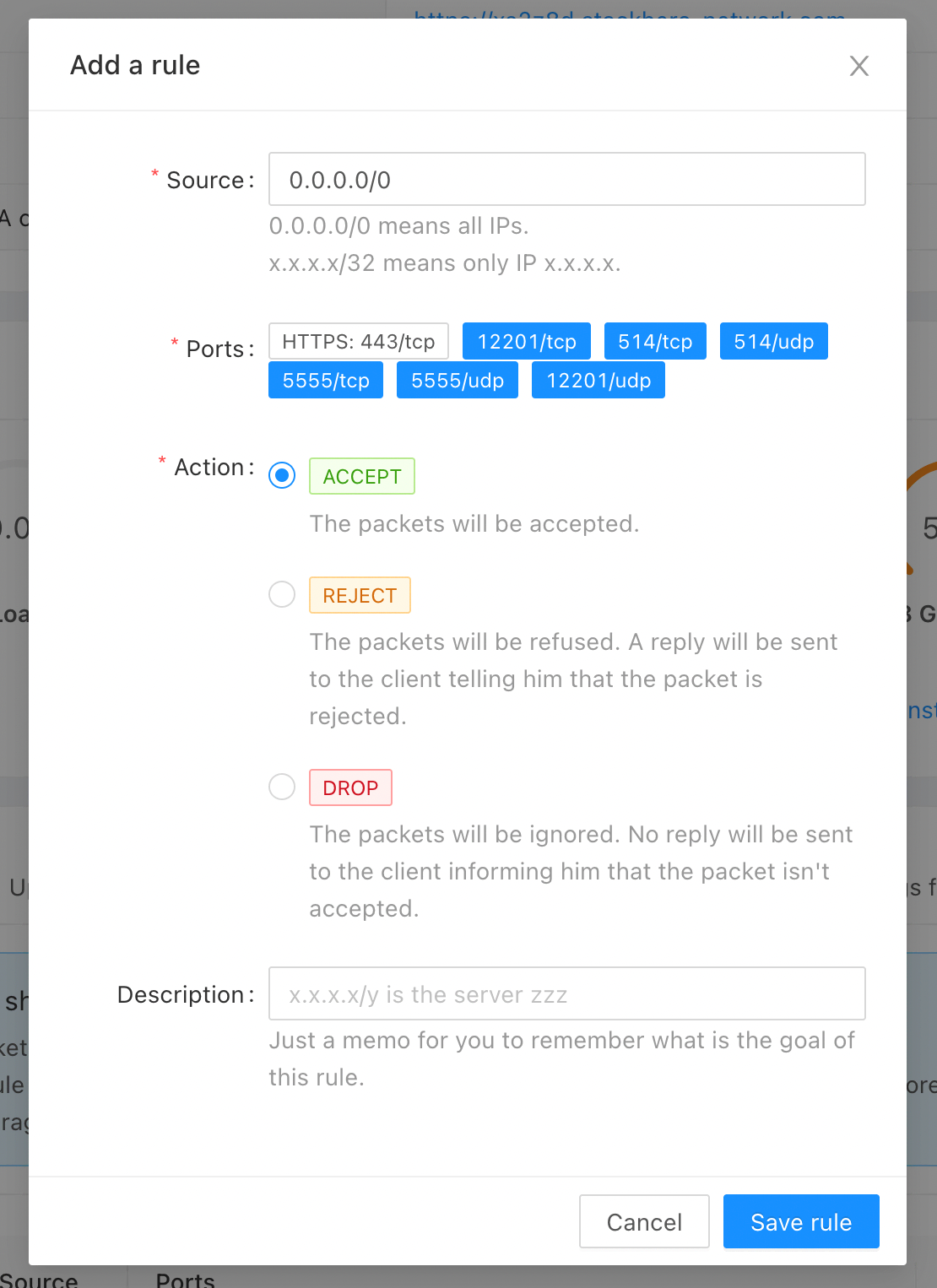937x1288 pixels.
Task: Click the Ports column header below dialog
Action: click(x=186, y=1279)
